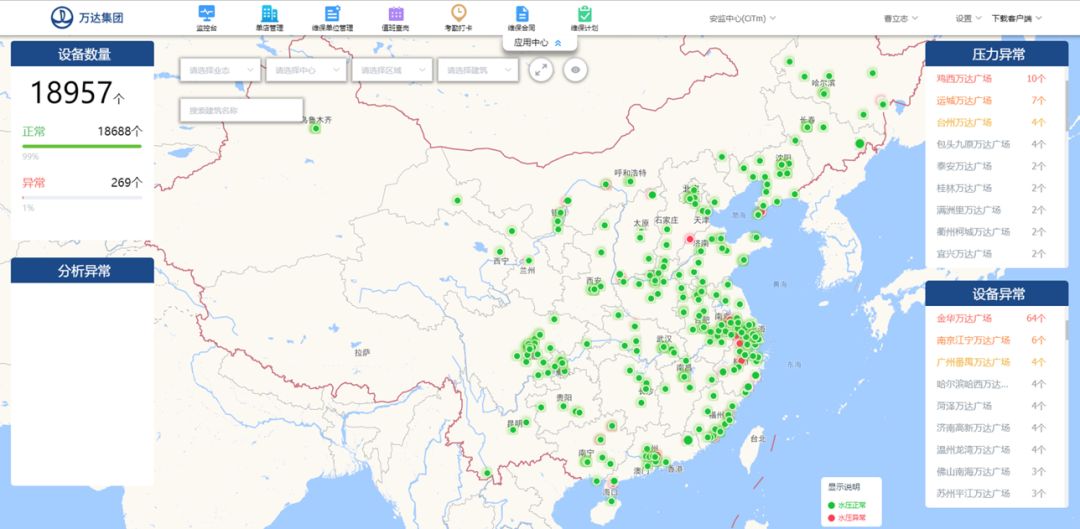Click the green 正常 device progress bar
The image size is (1080, 529).
click(82, 147)
